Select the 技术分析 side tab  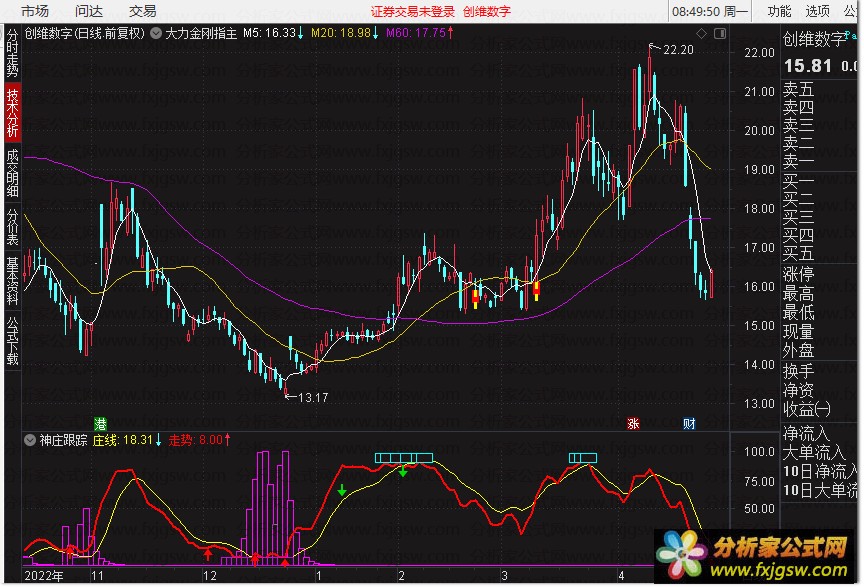(12, 112)
